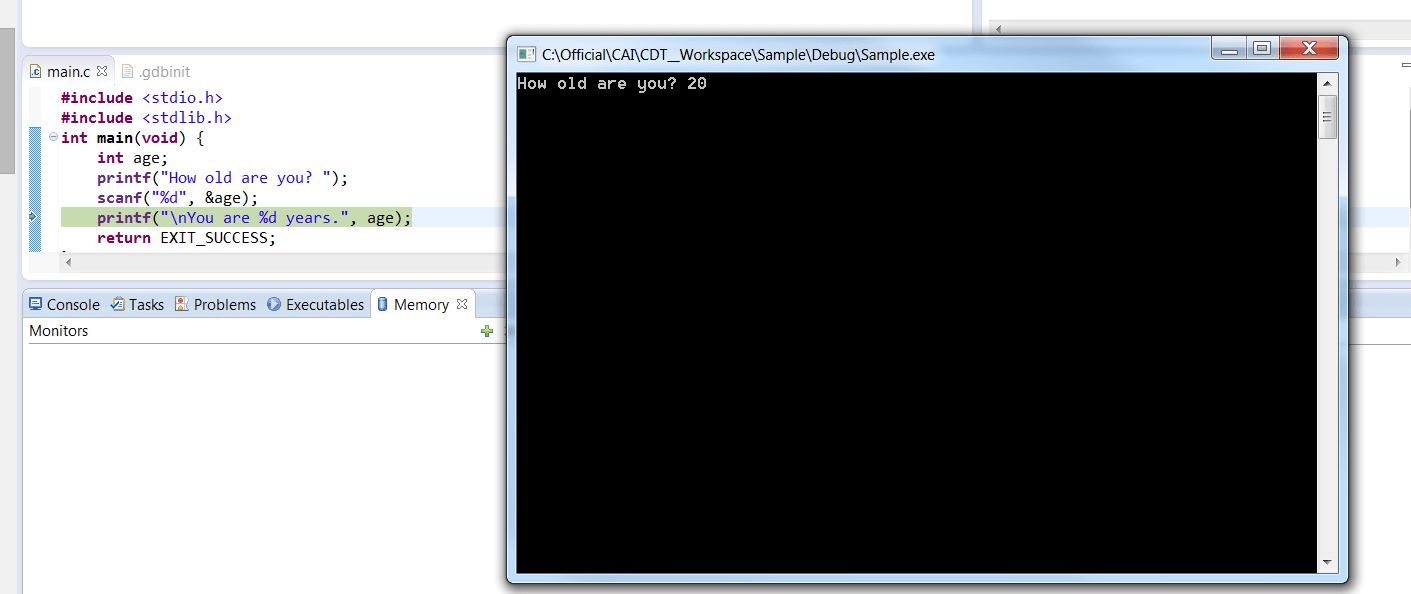Viewport: 1411px width, 594px height.
Task: Open the Executables view tab
Action: (315, 305)
